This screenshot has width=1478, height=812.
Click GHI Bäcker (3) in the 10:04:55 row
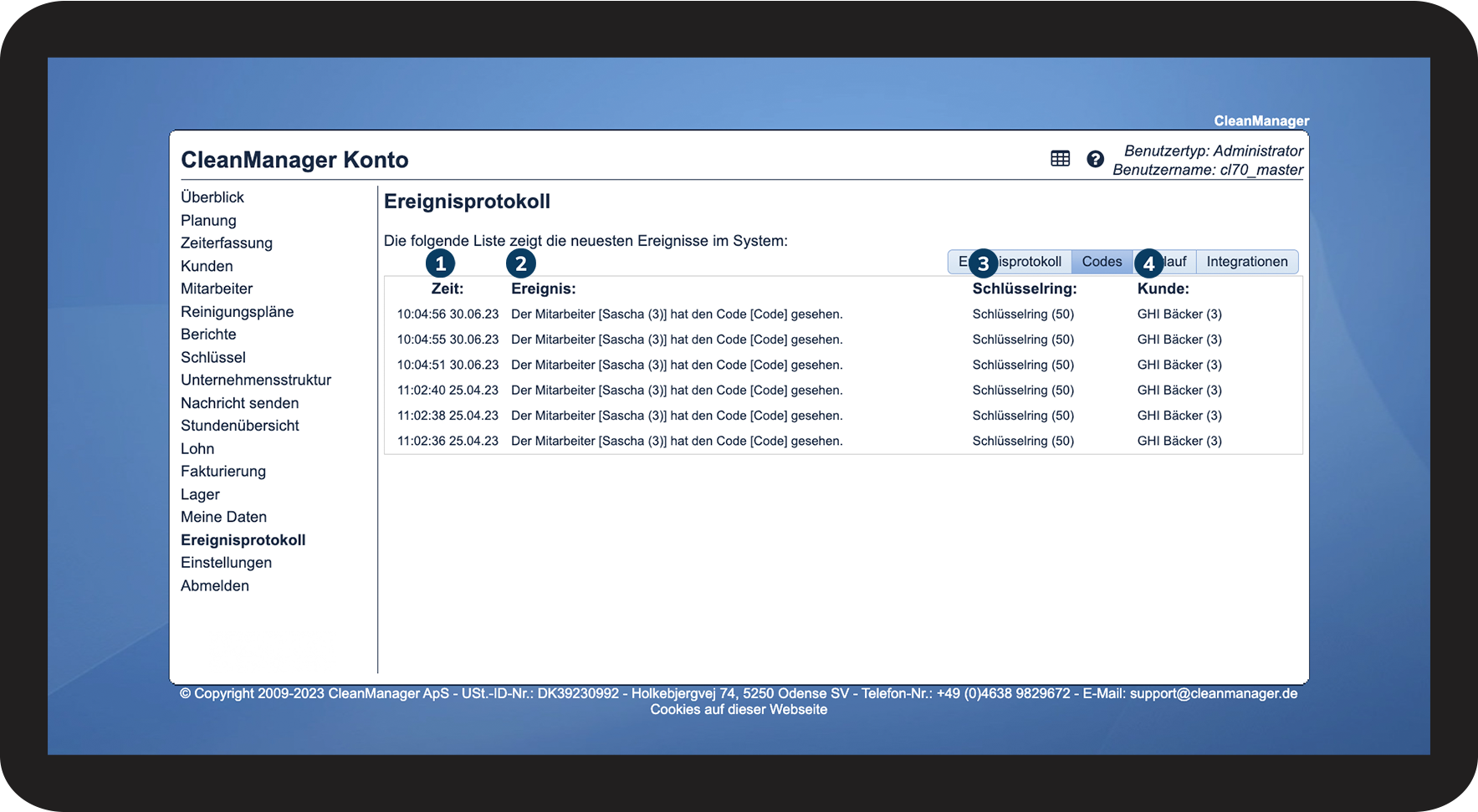click(1179, 340)
